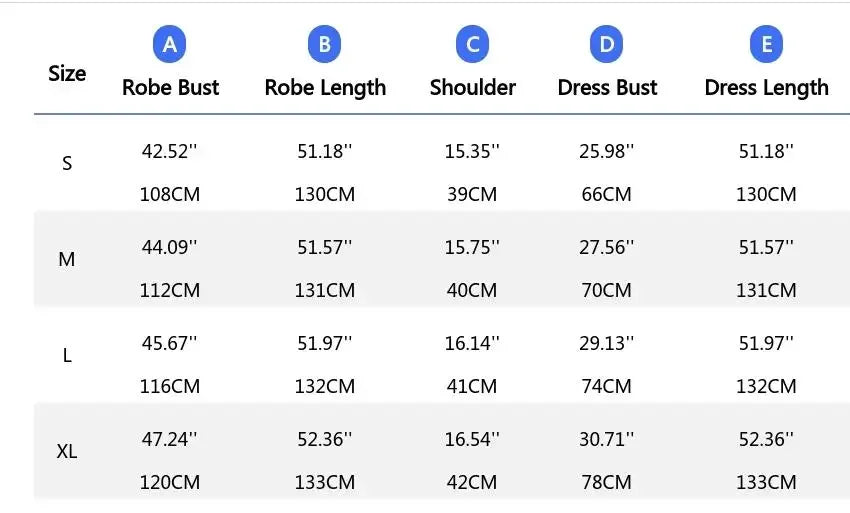Click the blue D circle icon
Screen dimensions: 850x513
click(x=607, y=45)
